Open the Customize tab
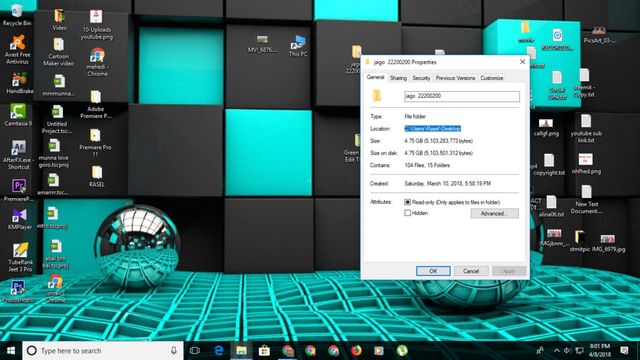The image size is (640, 360). pyautogui.click(x=491, y=78)
